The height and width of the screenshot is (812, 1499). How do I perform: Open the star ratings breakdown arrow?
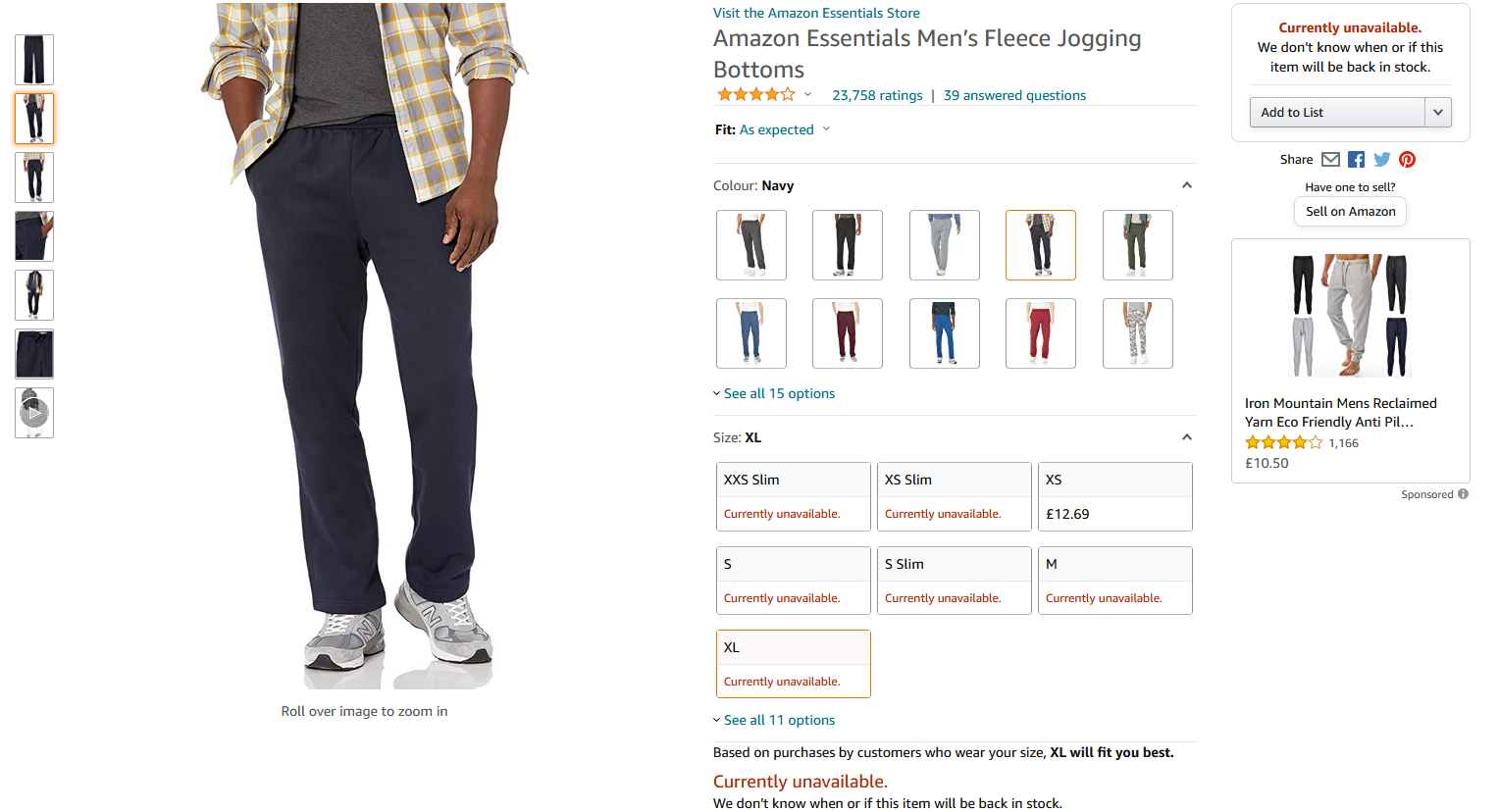click(807, 95)
